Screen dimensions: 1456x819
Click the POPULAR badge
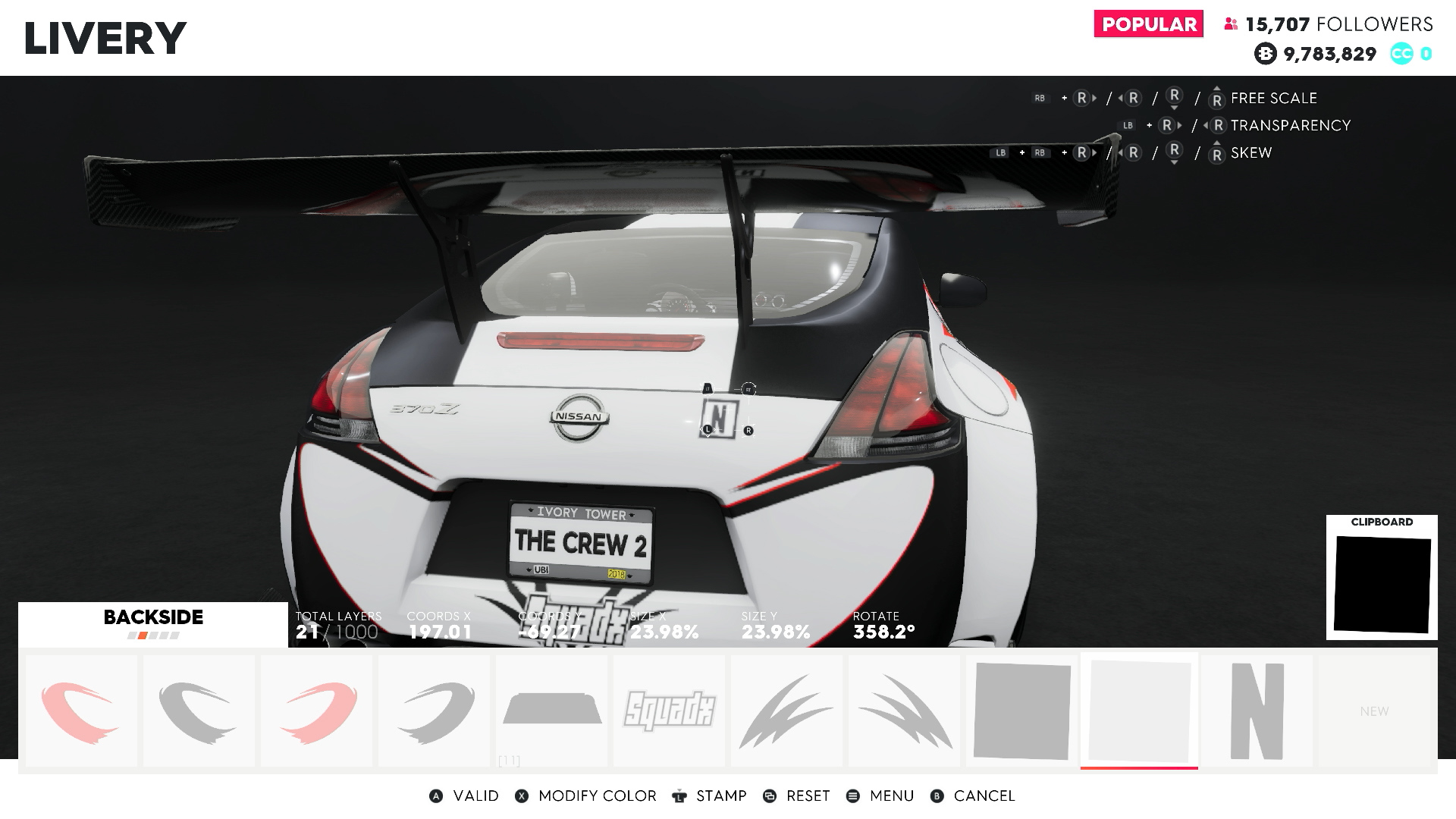pyautogui.click(x=1149, y=24)
